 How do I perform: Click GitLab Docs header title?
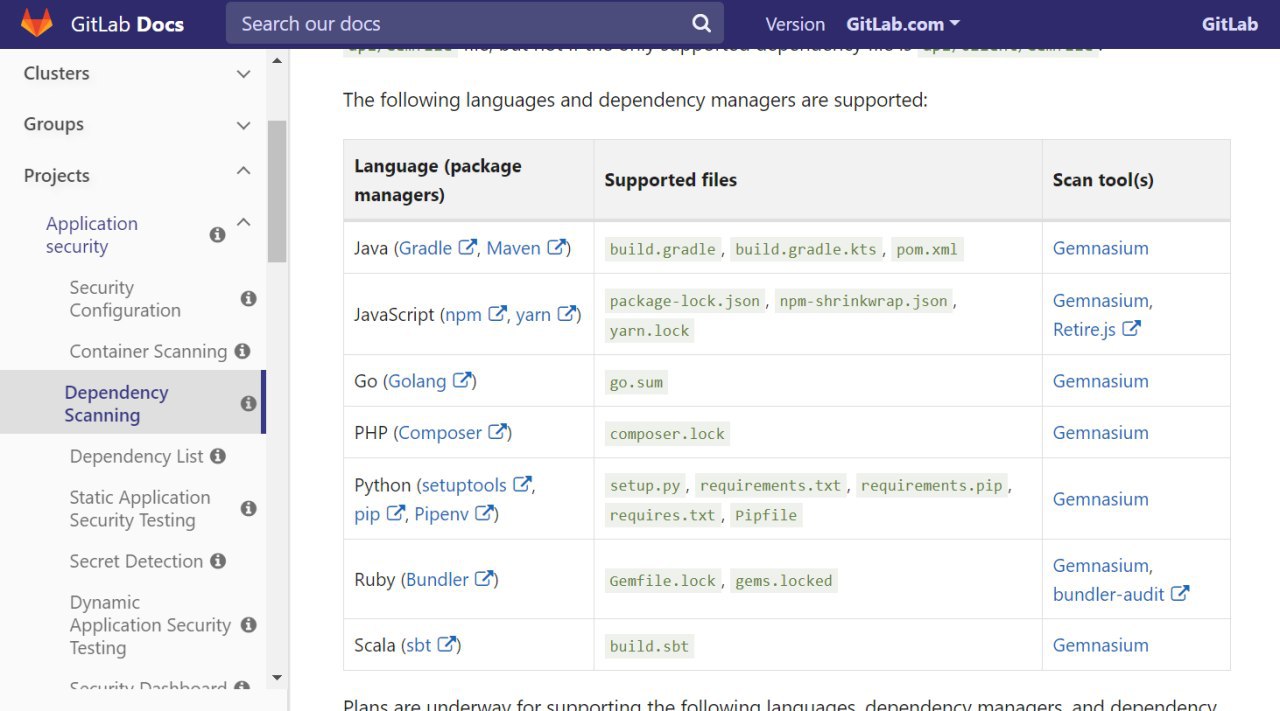(127, 24)
